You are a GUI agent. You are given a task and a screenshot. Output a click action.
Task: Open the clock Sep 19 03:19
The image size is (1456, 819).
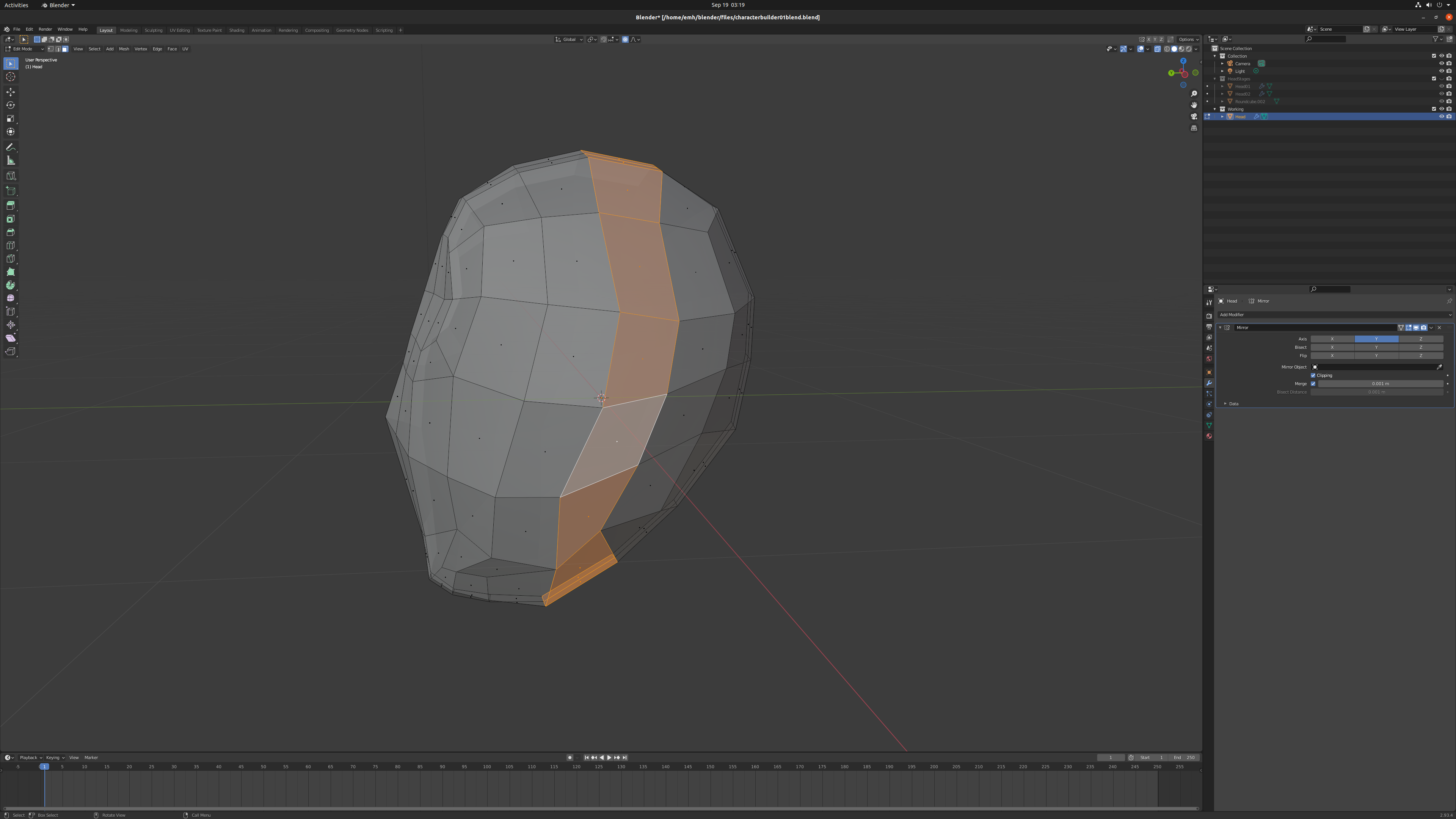point(728,5)
